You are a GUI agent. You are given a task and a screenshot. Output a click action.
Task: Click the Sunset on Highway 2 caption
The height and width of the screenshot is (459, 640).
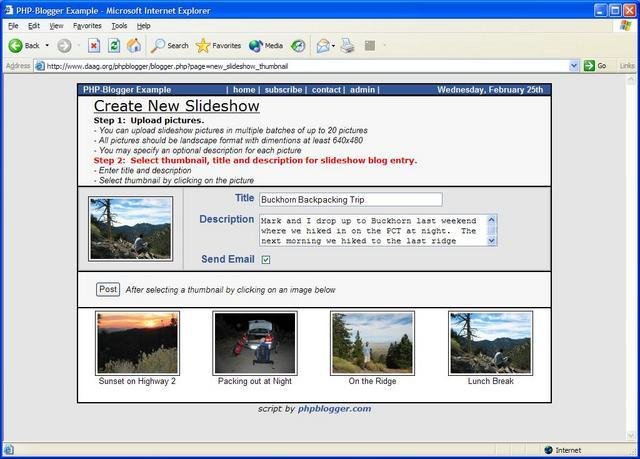137,381
